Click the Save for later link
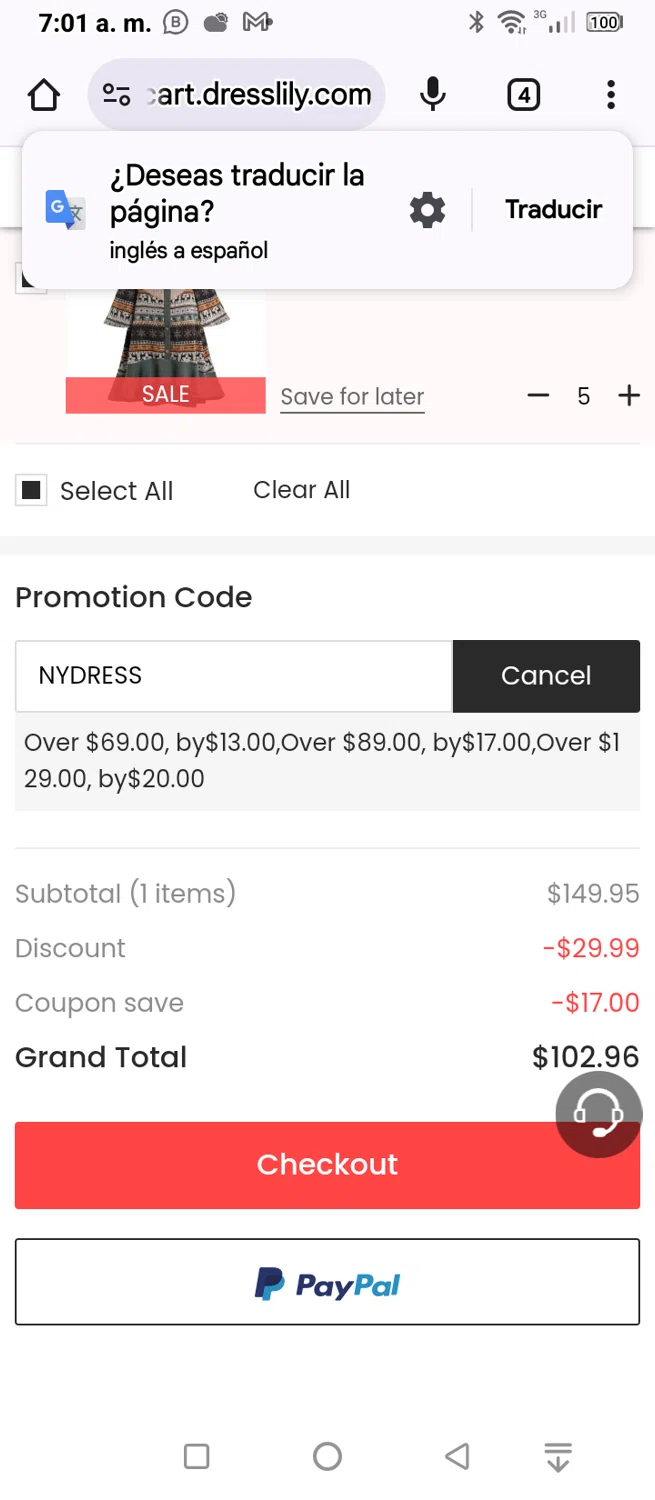This screenshot has width=655, height=1500. pos(352,397)
